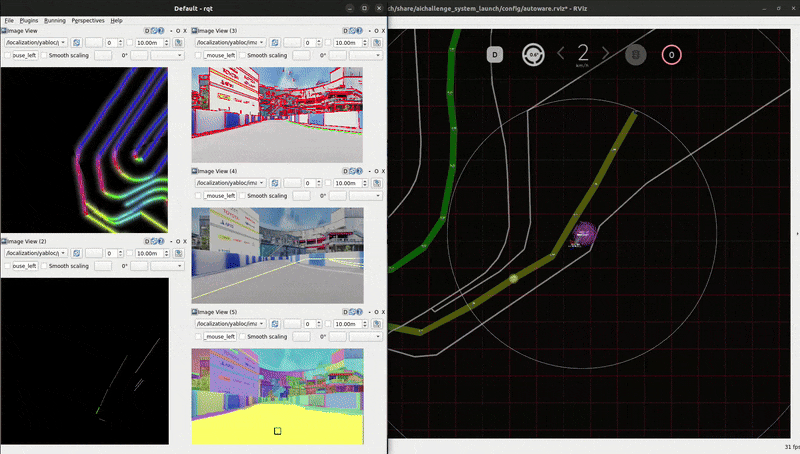
Task: Open topic dropdown in Image View (2)
Action: (x=36, y=254)
